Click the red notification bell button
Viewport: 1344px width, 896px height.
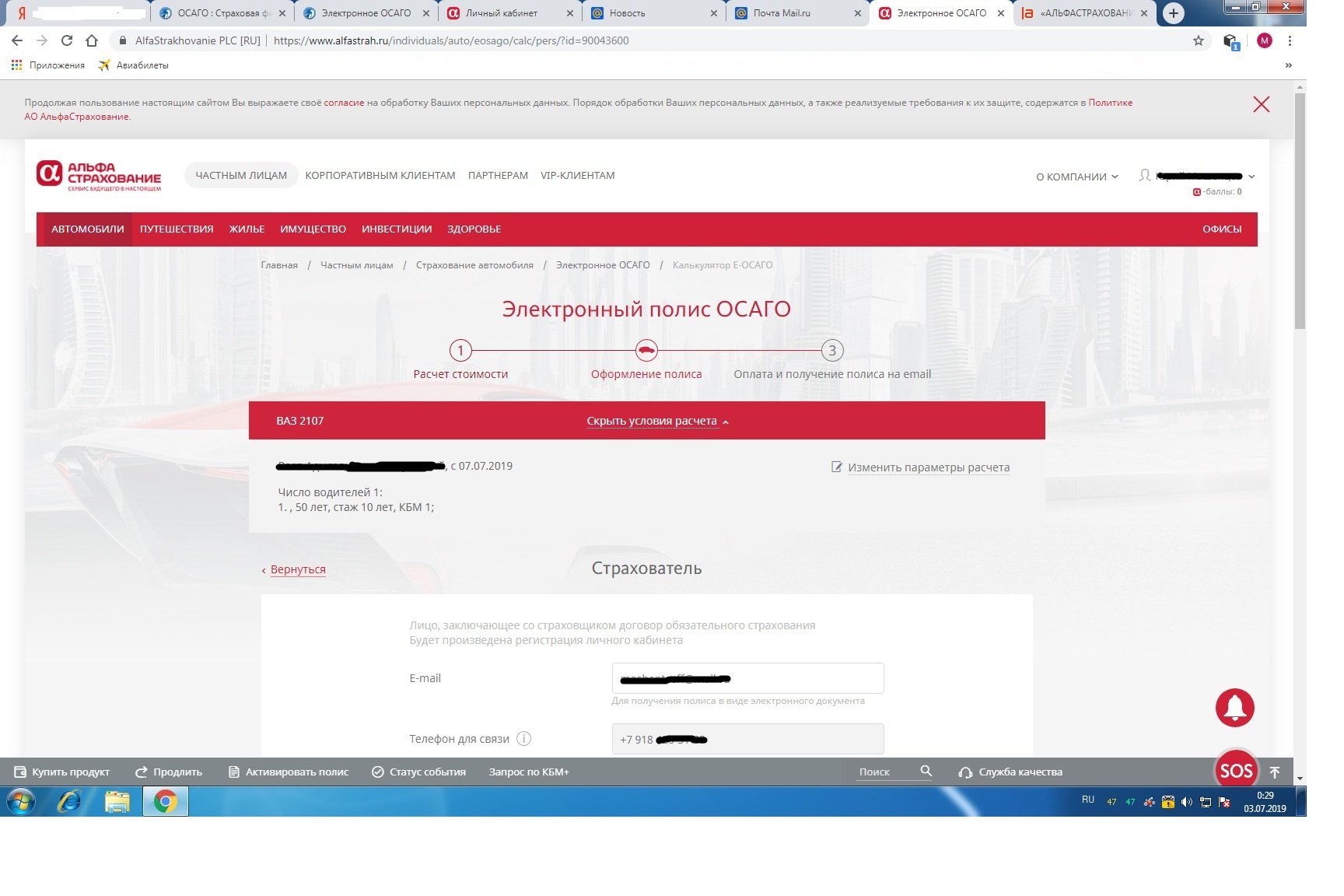tap(1235, 708)
